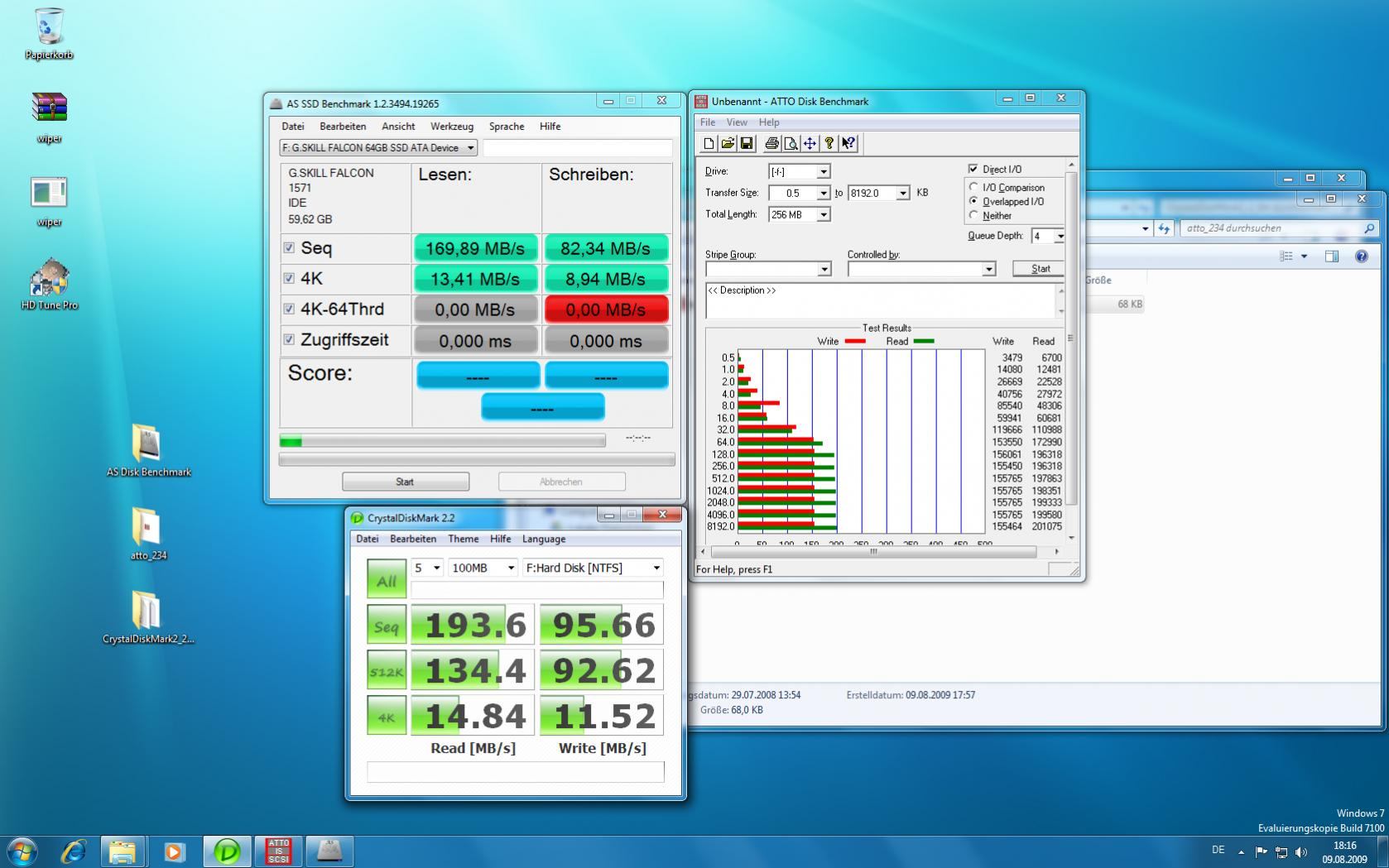Toggle the 4K-64Thrd test checkbox
The image size is (1389, 868).
[x=289, y=309]
